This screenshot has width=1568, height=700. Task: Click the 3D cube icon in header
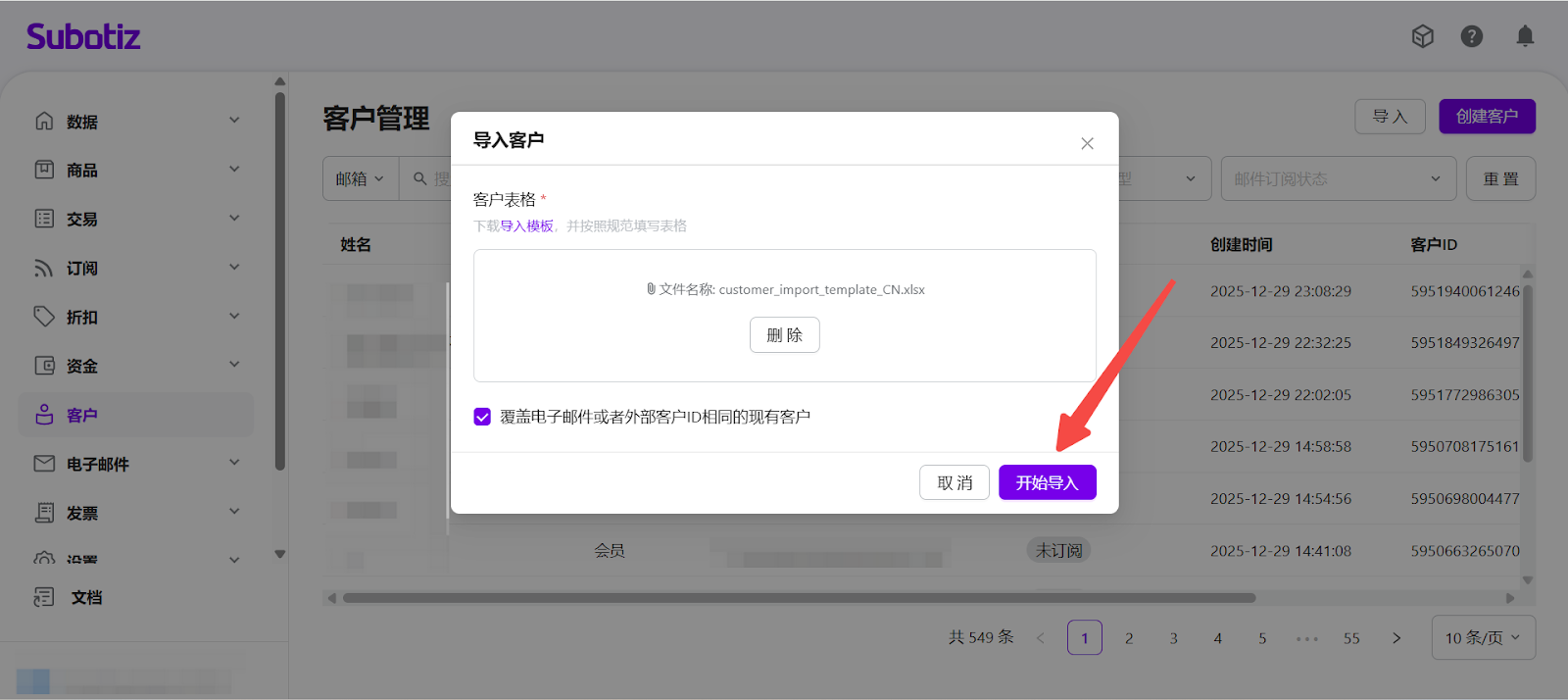pyautogui.click(x=1422, y=36)
